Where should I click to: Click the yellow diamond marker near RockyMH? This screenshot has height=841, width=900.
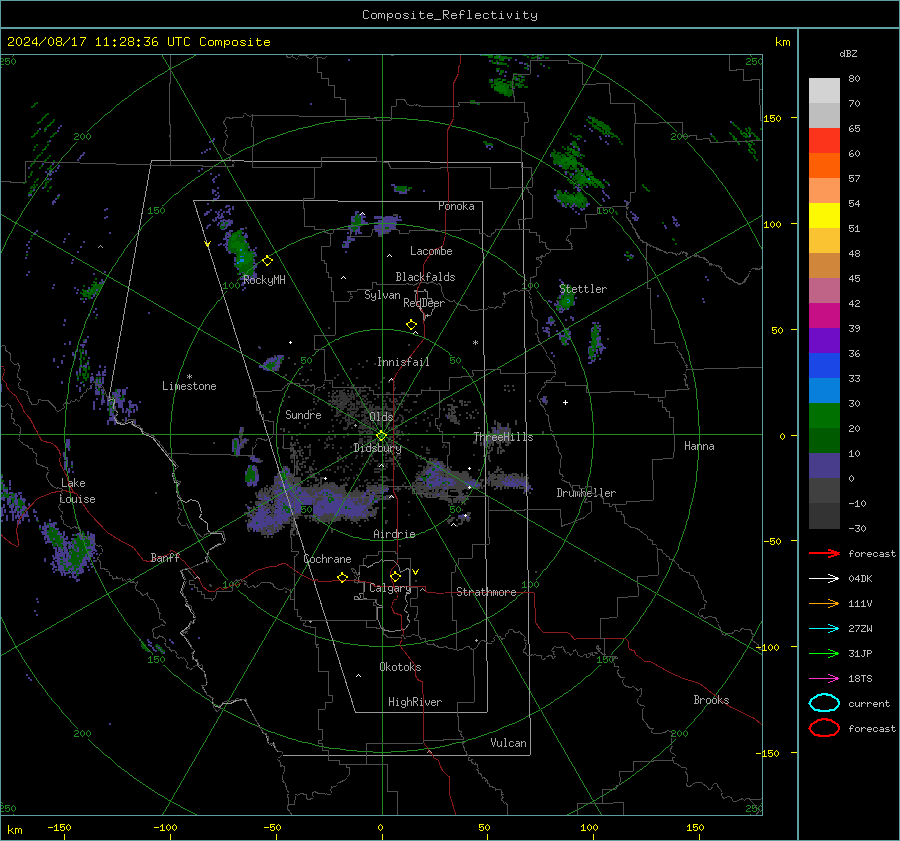click(x=267, y=261)
